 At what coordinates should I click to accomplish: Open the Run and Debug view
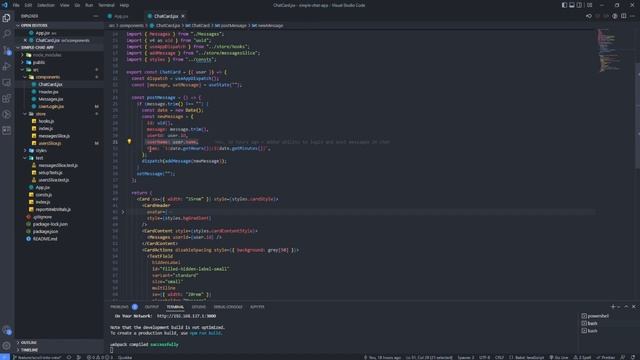click(7, 66)
